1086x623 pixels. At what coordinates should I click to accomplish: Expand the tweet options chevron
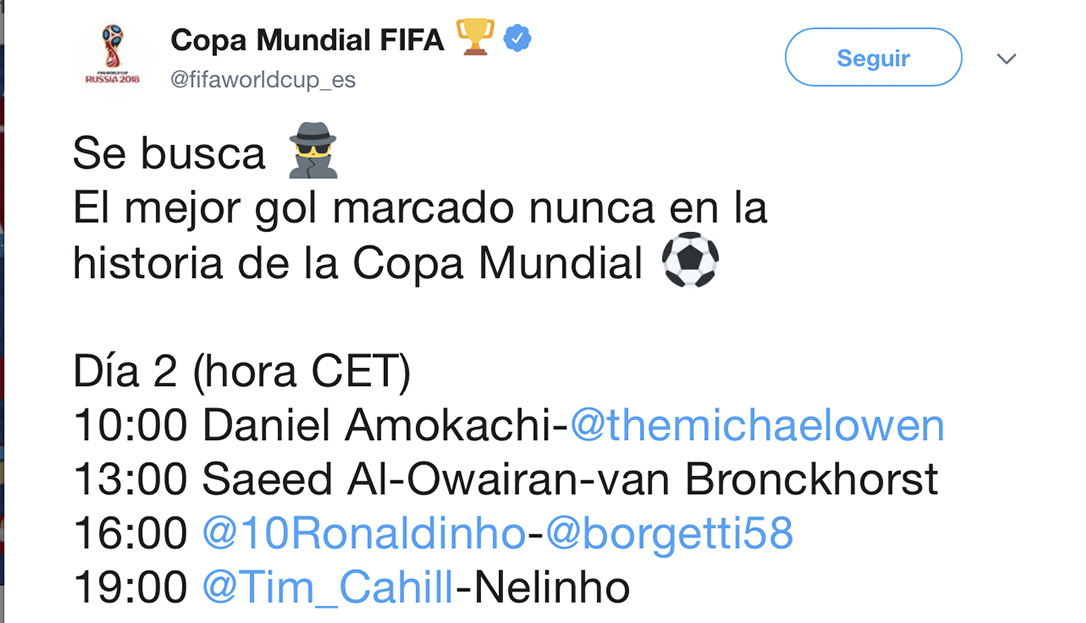[x=1006, y=59]
